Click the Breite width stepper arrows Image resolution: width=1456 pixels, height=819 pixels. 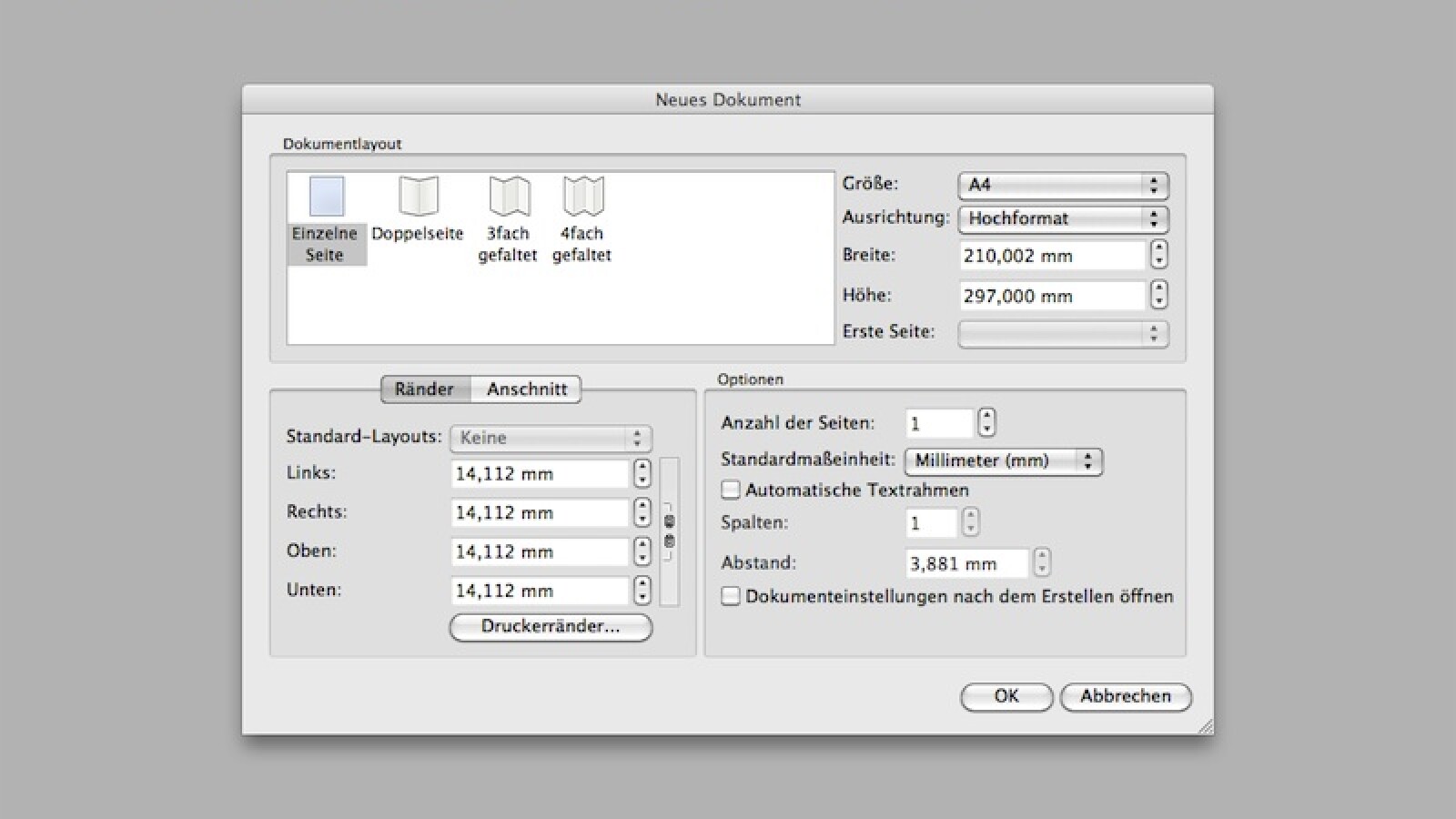tap(1158, 255)
